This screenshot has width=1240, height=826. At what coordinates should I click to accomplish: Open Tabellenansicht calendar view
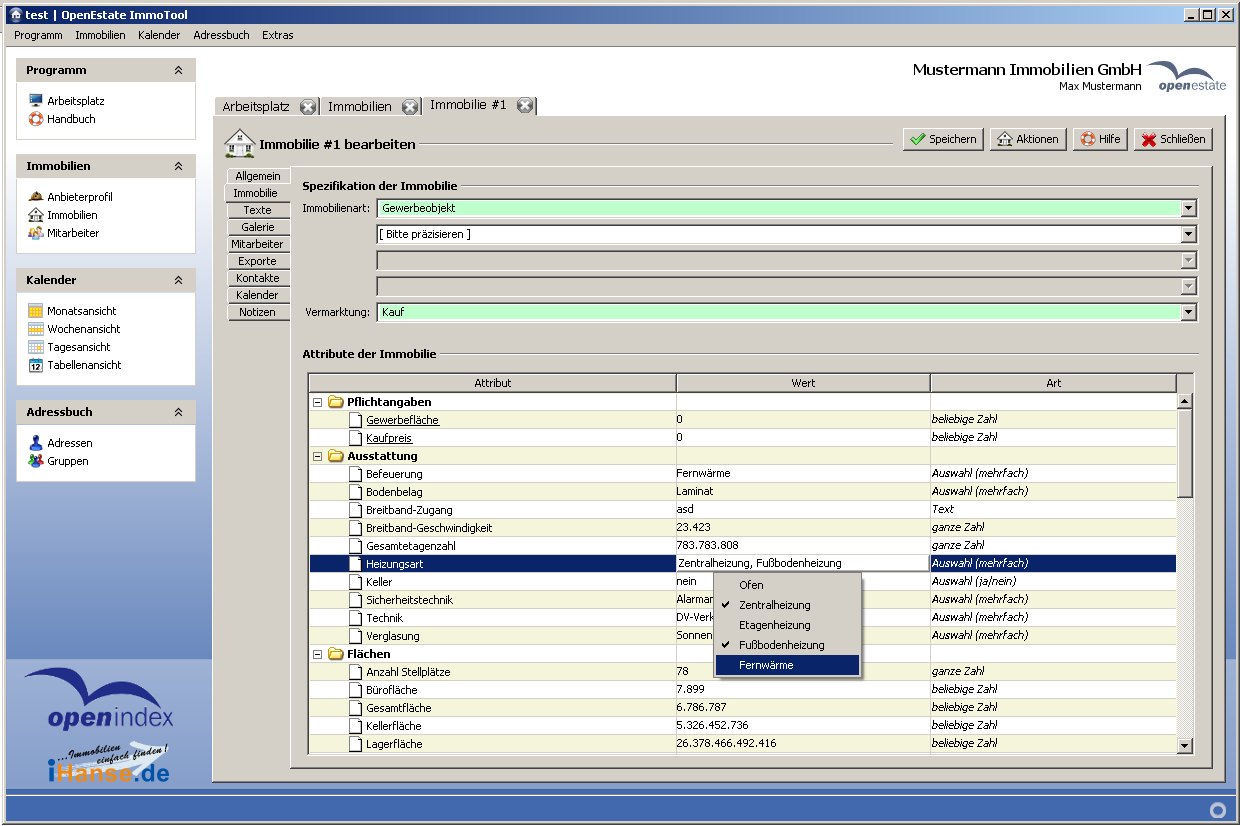(83, 365)
